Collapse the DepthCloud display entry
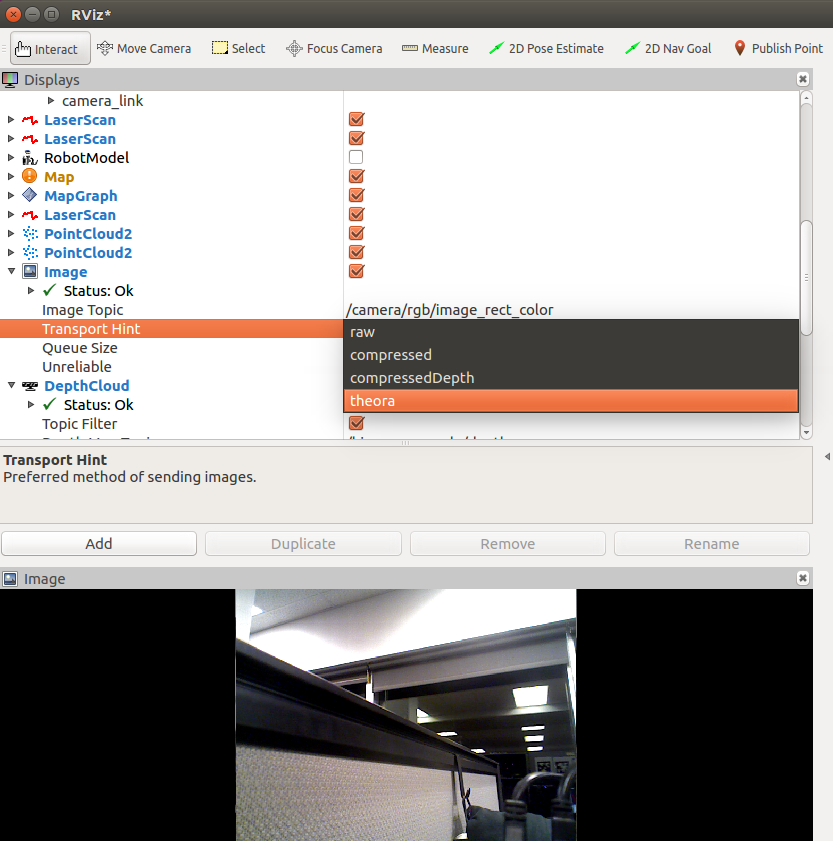The image size is (833, 841). click(12, 386)
